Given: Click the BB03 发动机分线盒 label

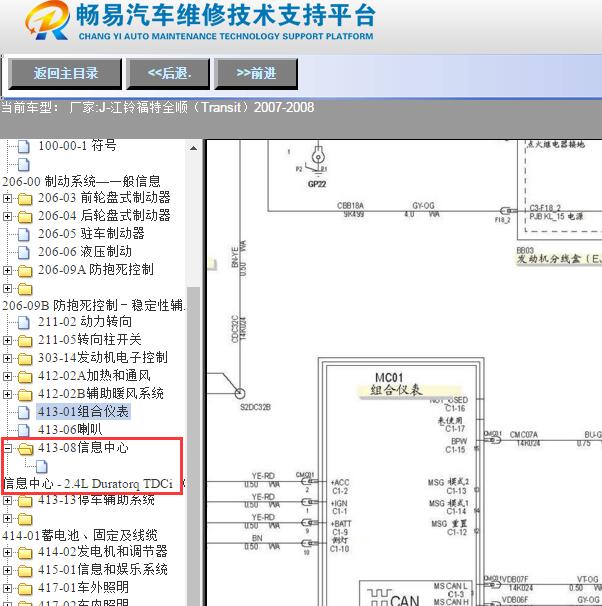Looking at the screenshot, I should [x=559, y=255].
